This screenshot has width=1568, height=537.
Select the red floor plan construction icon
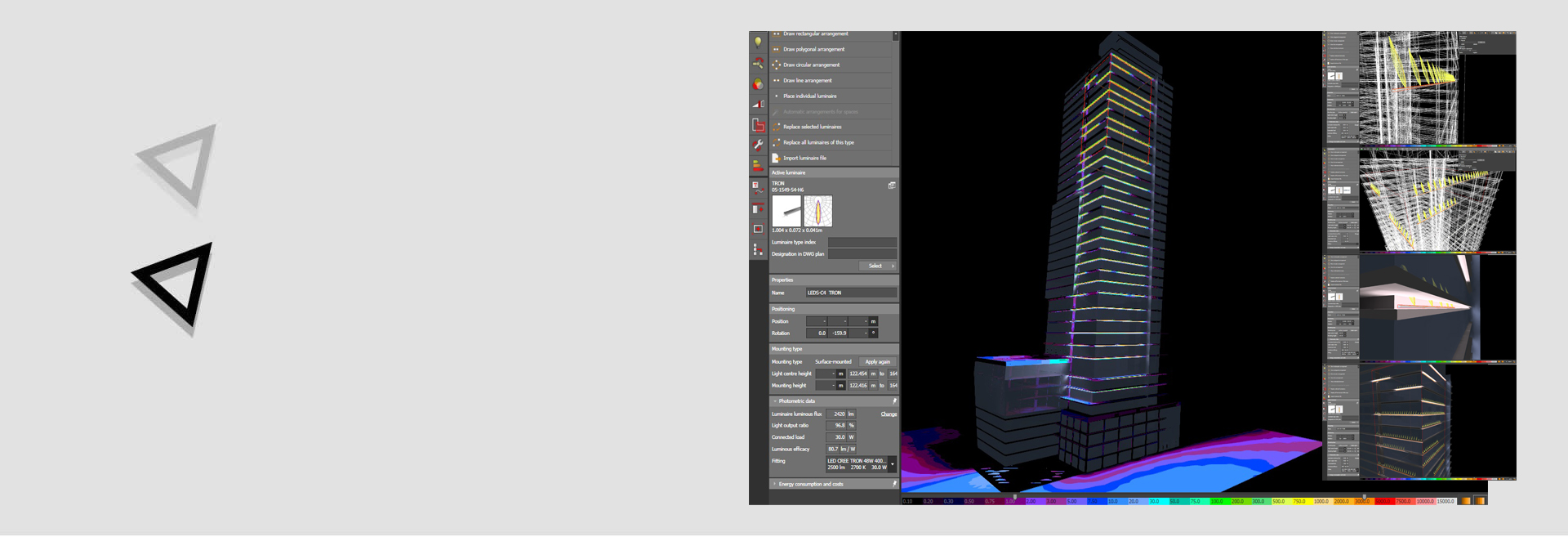click(758, 124)
